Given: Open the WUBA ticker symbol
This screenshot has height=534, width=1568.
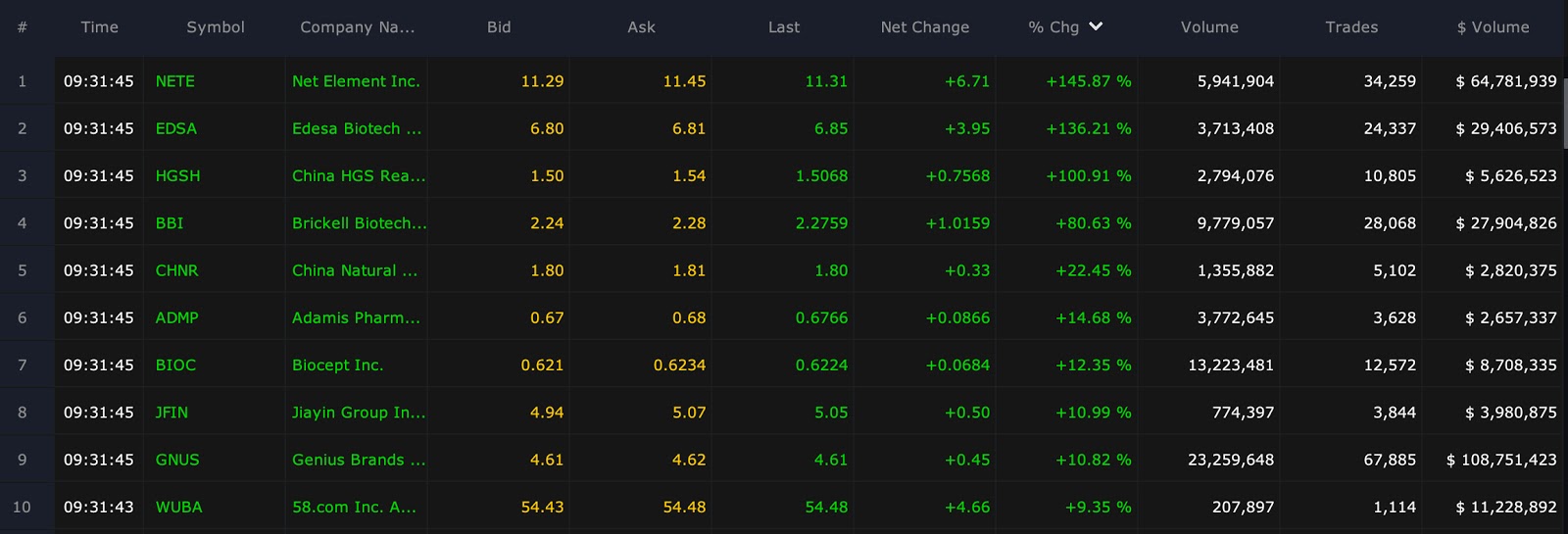Looking at the screenshot, I should click(x=178, y=507).
